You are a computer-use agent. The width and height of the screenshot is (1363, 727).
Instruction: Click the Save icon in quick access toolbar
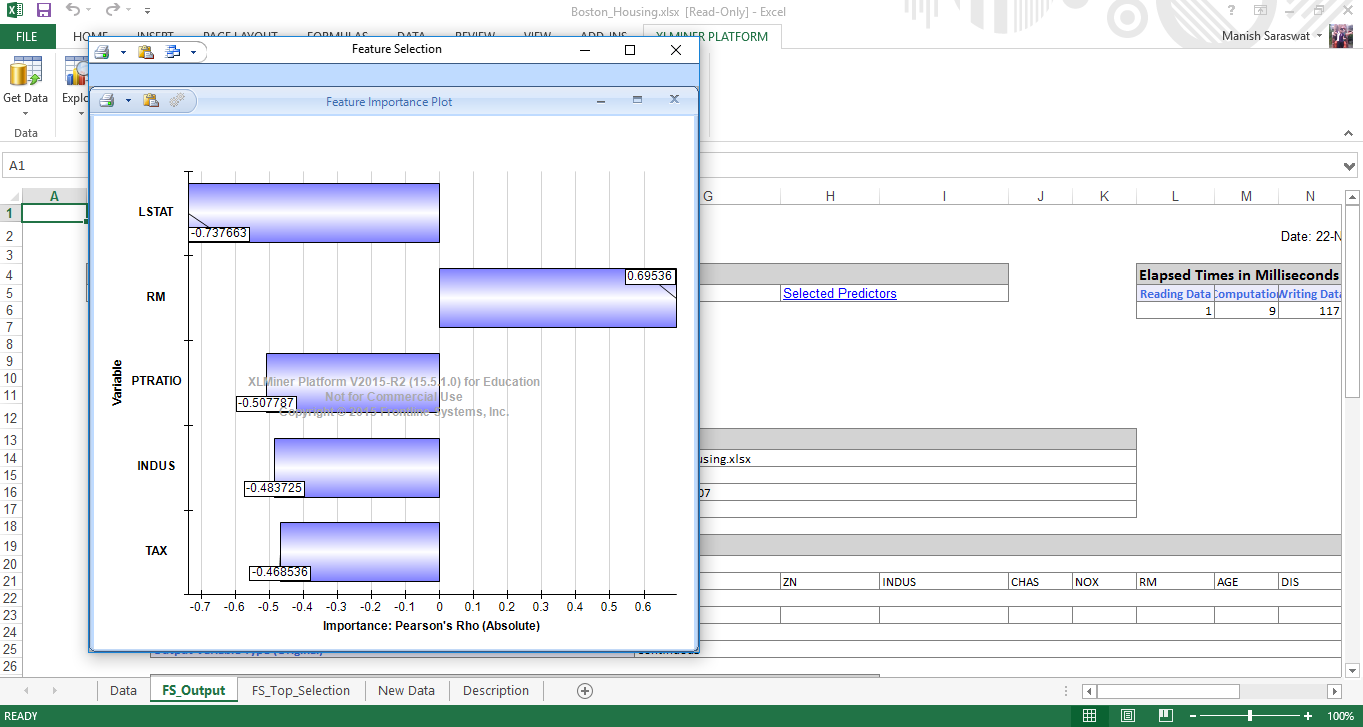point(43,11)
